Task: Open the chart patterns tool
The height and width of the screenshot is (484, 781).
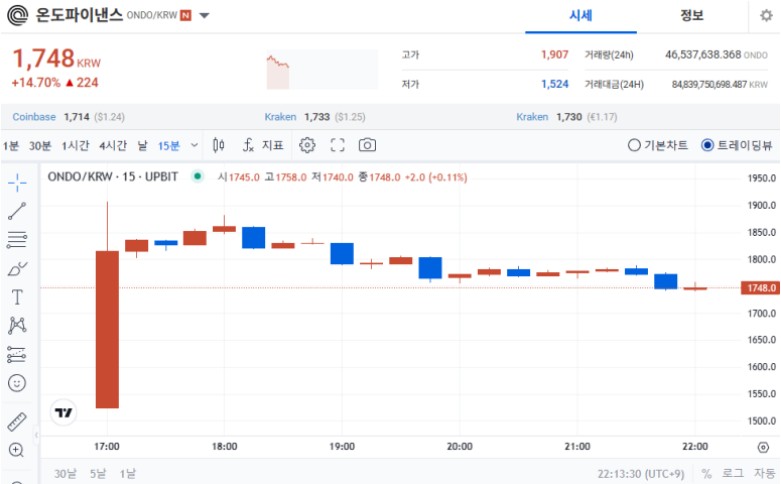Action: tap(17, 326)
